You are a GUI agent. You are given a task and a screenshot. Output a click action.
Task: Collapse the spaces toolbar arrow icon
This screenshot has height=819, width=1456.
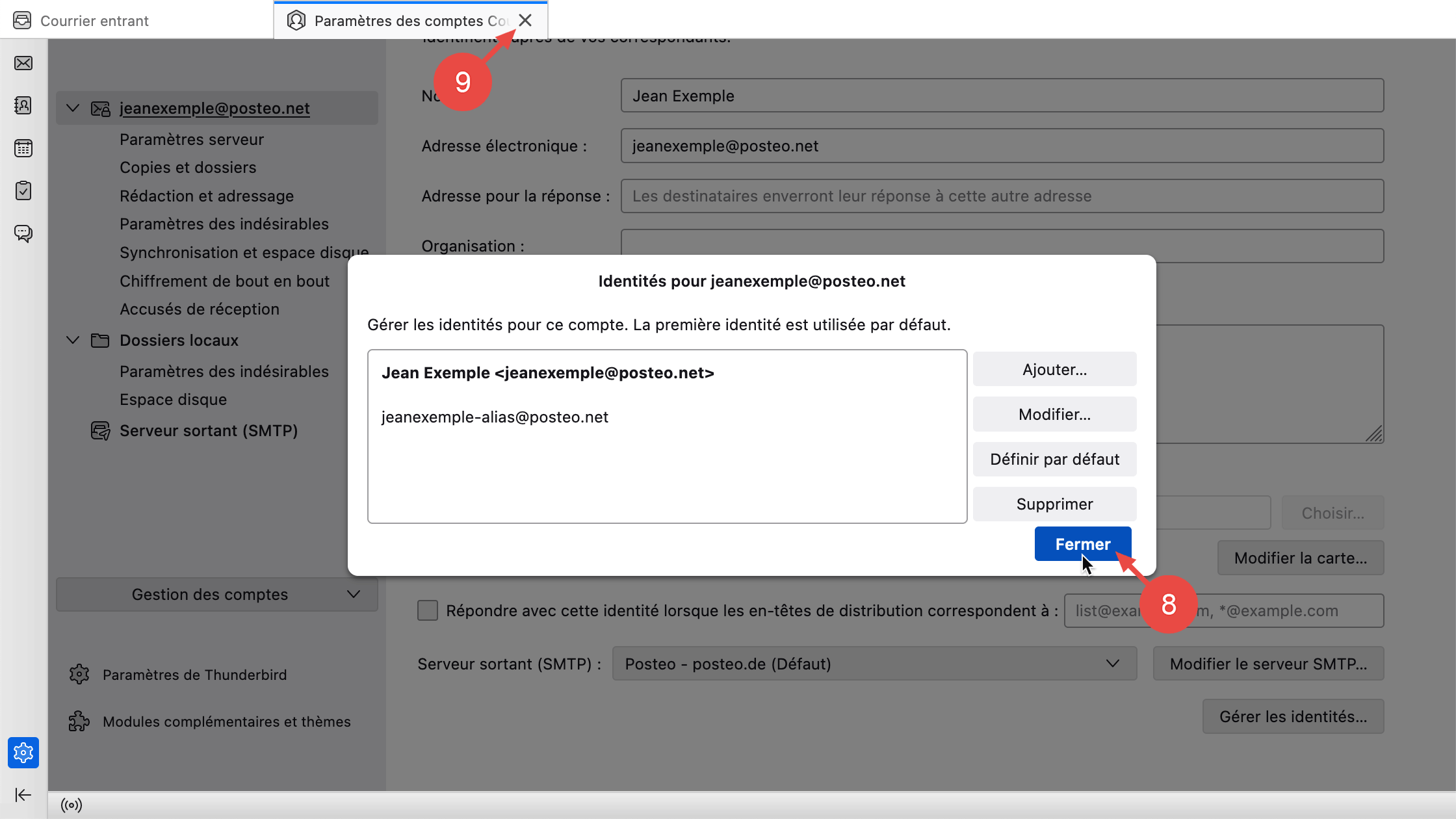[23, 795]
